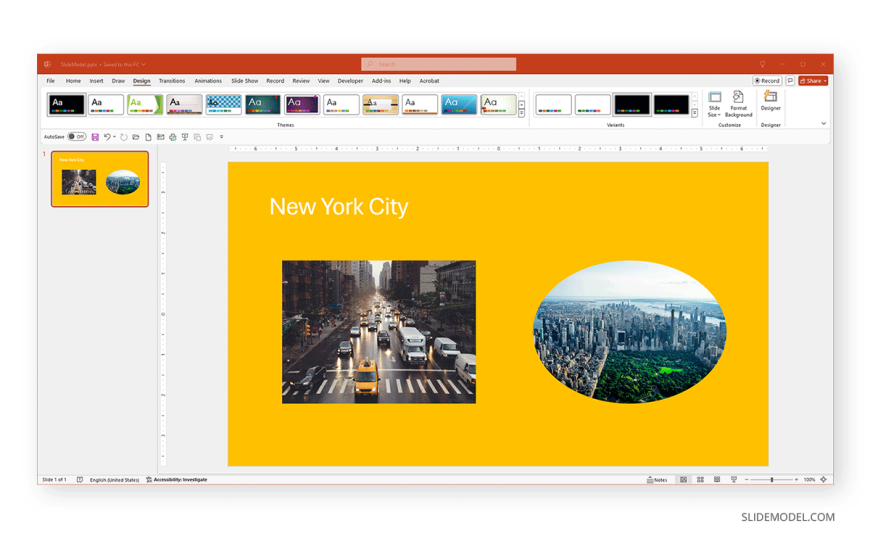
Task: Select slide 1 thumbnail in the panel
Action: pyautogui.click(x=100, y=179)
